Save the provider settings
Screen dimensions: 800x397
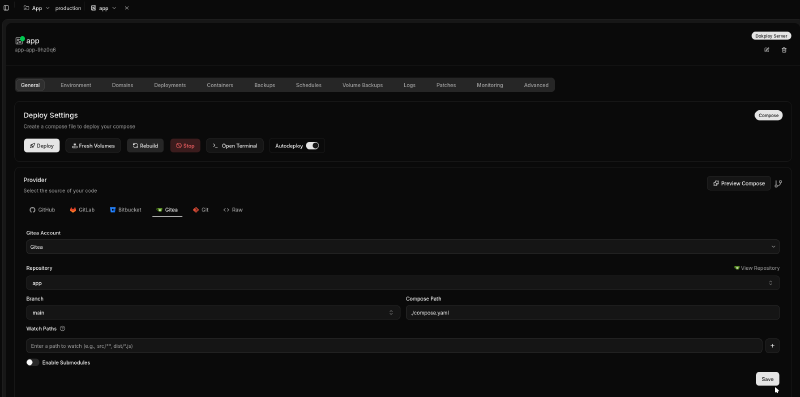click(x=767, y=379)
